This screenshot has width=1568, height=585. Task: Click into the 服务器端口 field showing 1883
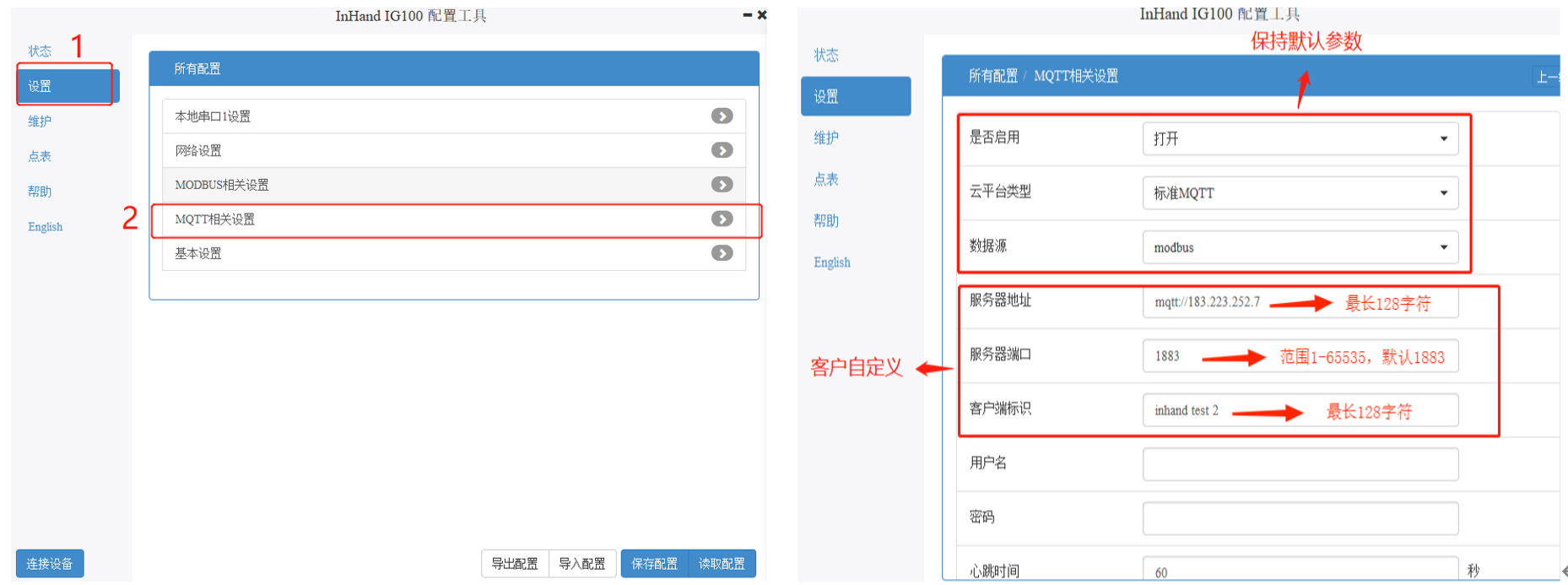[1300, 356]
